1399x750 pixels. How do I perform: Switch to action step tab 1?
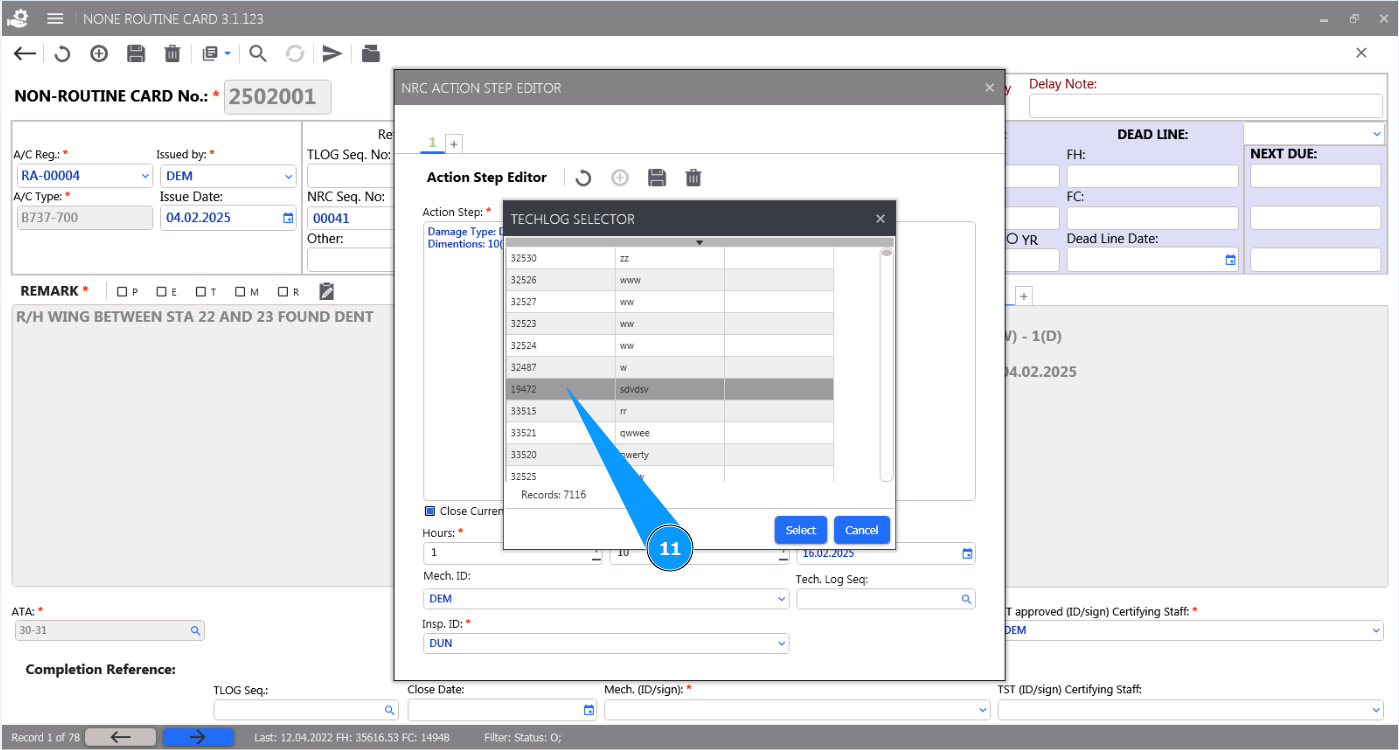pyautogui.click(x=432, y=143)
